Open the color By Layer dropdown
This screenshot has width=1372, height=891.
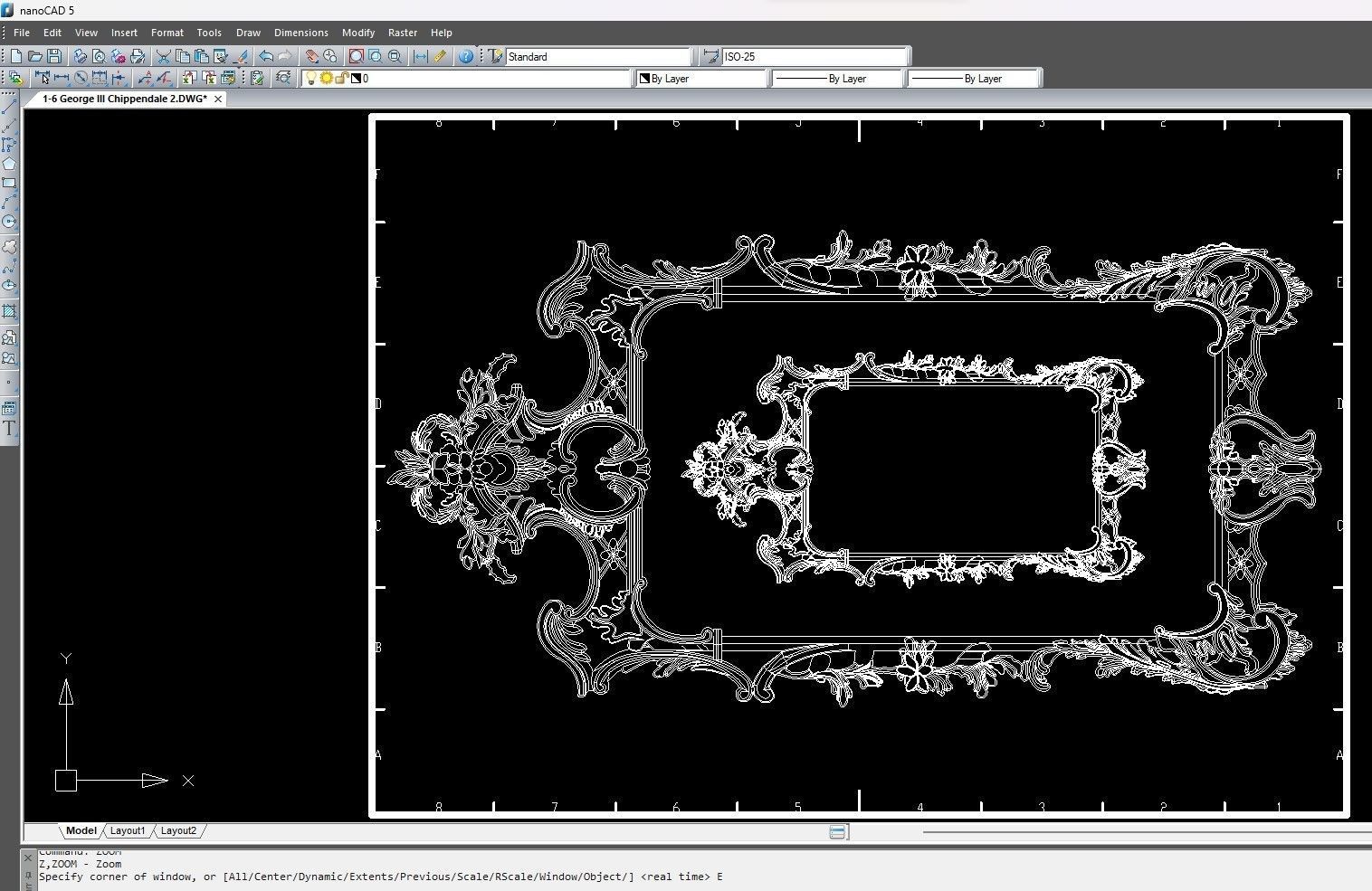coord(702,79)
